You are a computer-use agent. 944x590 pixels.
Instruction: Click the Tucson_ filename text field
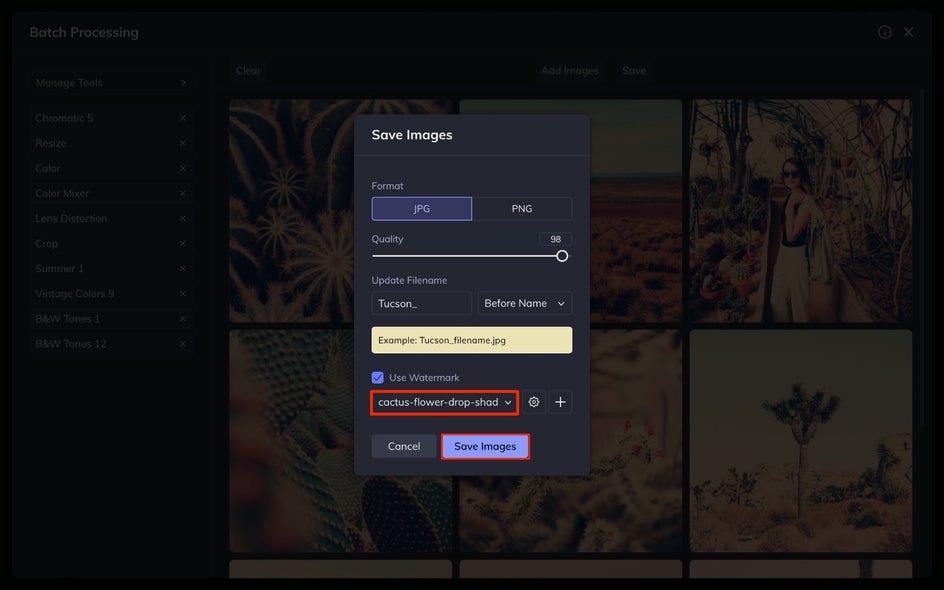coord(421,303)
